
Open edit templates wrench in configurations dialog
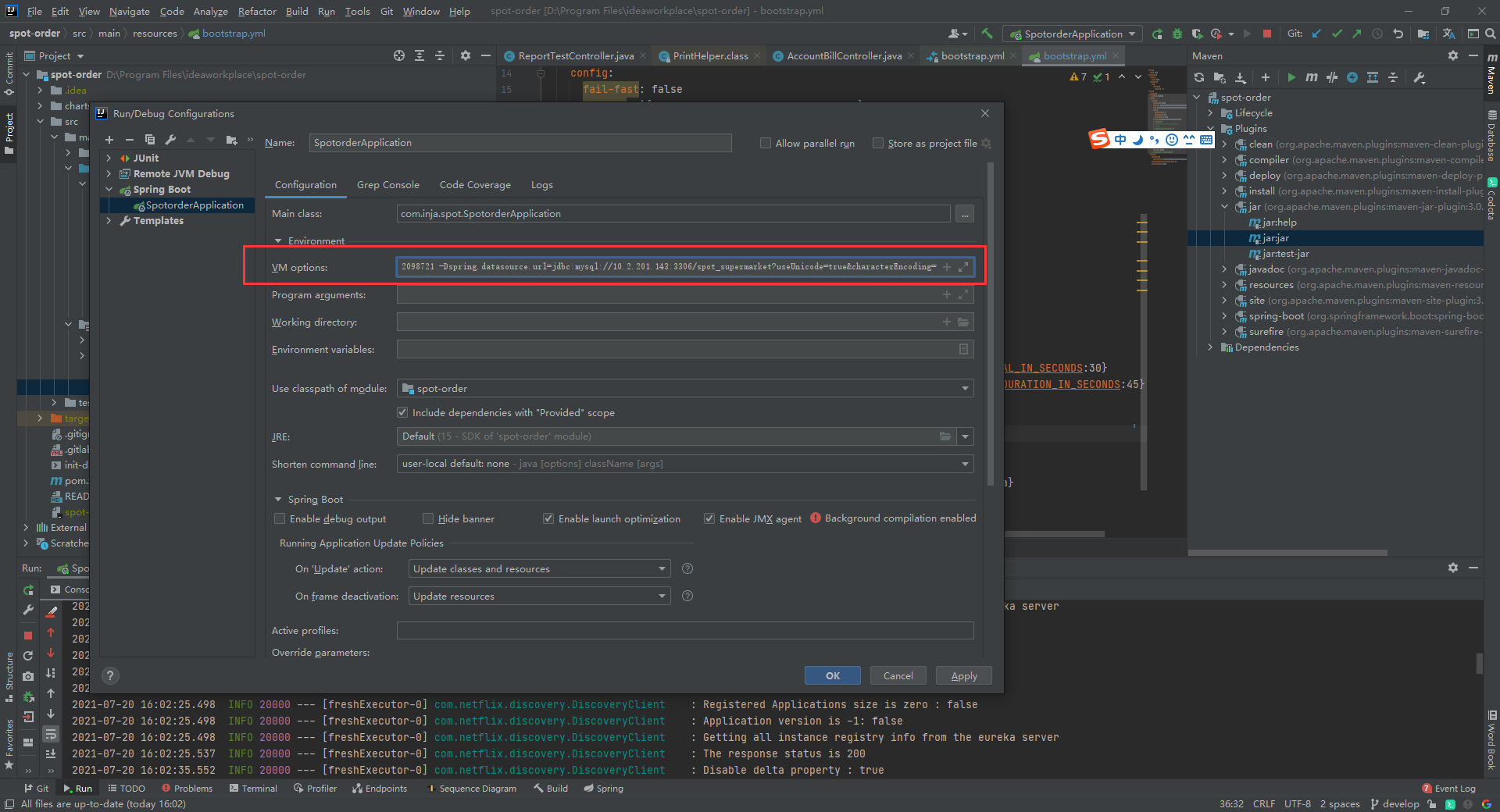[170, 140]
